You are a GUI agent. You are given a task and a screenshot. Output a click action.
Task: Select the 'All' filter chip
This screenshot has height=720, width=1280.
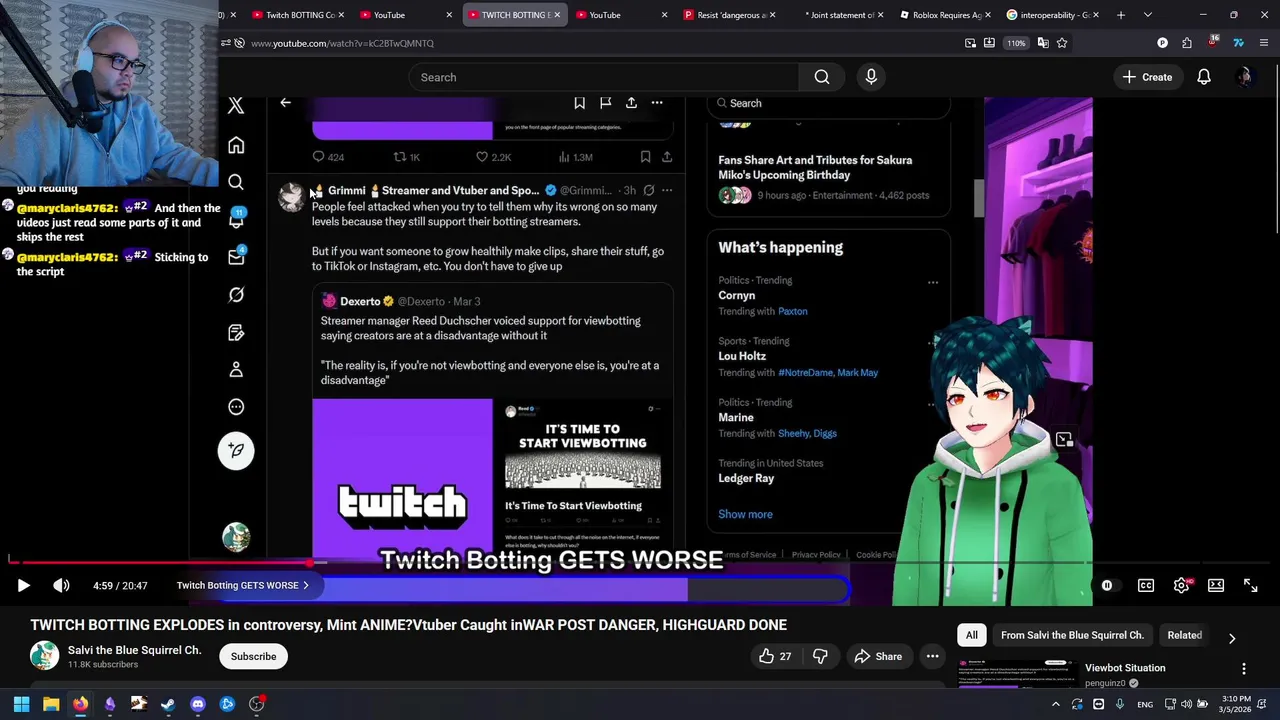(x=971, y=635)
